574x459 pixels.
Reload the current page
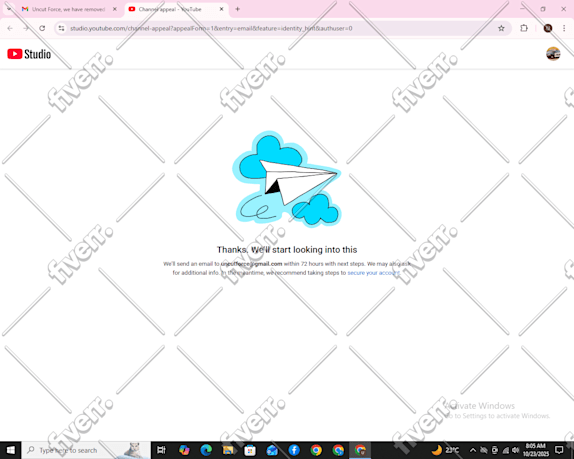(42, 28)
